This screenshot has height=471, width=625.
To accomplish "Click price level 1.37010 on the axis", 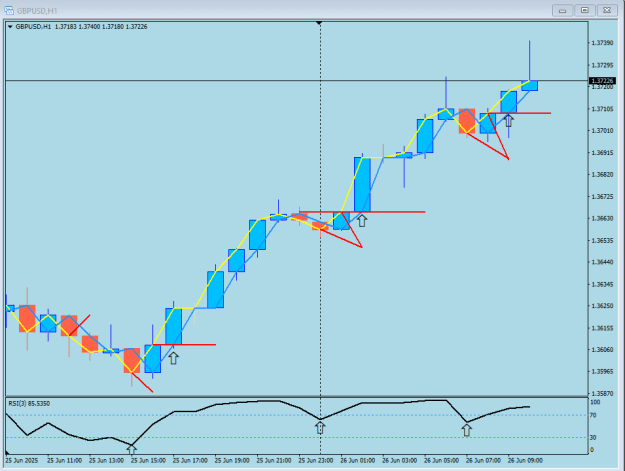I will tap(602, 131).
